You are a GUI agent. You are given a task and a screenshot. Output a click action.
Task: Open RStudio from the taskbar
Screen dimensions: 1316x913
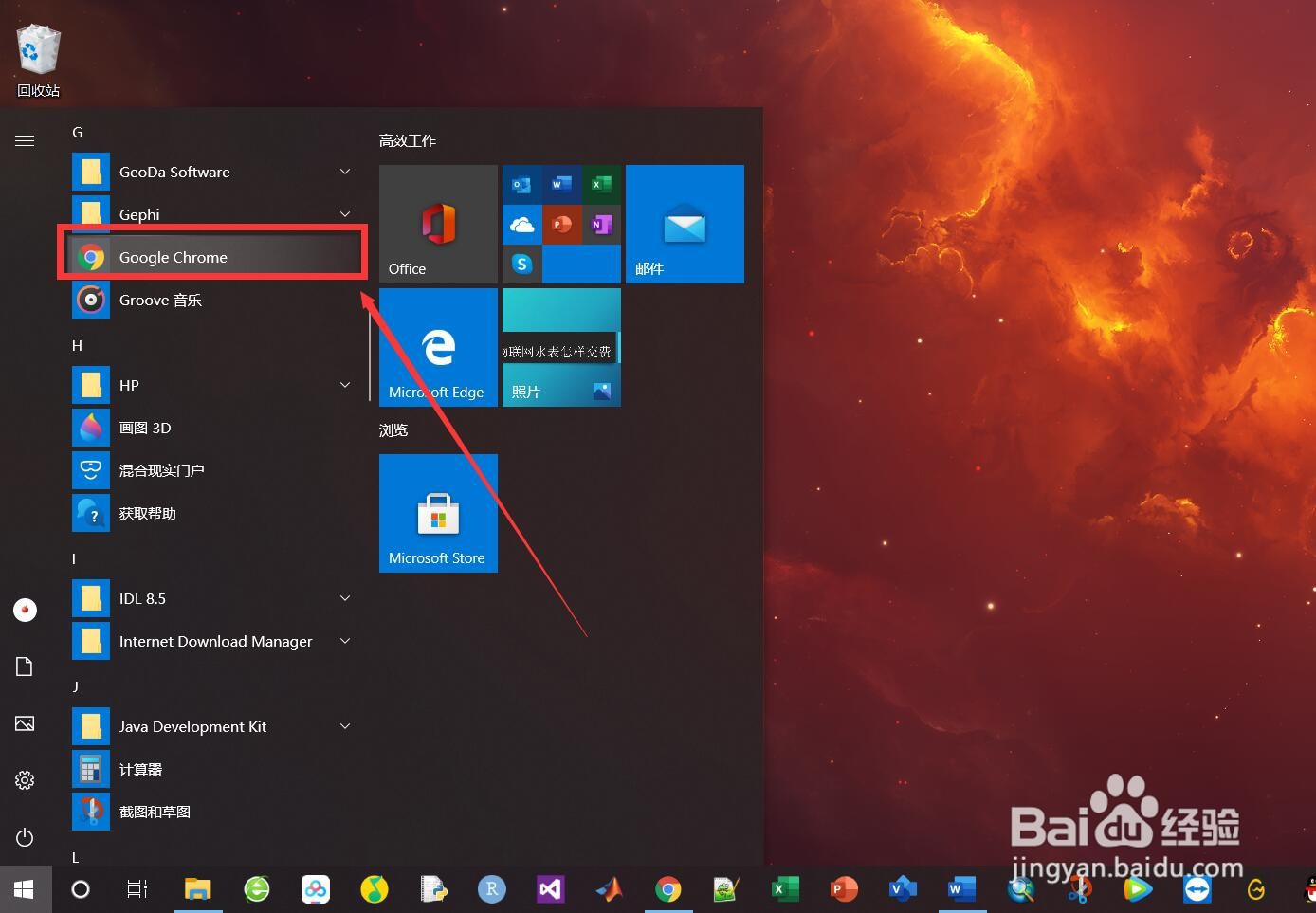[x=492, y=889]
